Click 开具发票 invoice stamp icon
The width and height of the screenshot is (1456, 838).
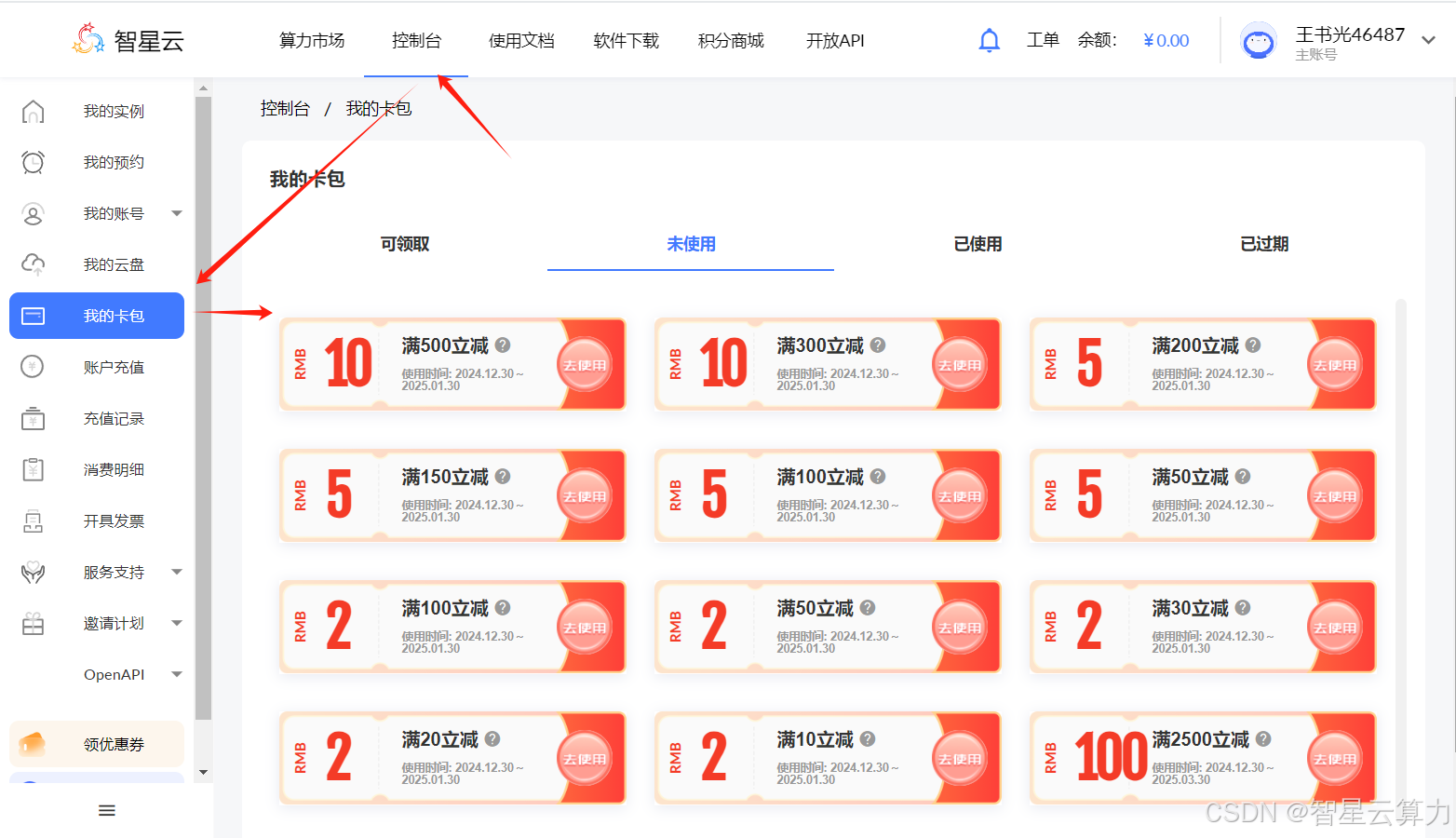click(x=33, y=521)
